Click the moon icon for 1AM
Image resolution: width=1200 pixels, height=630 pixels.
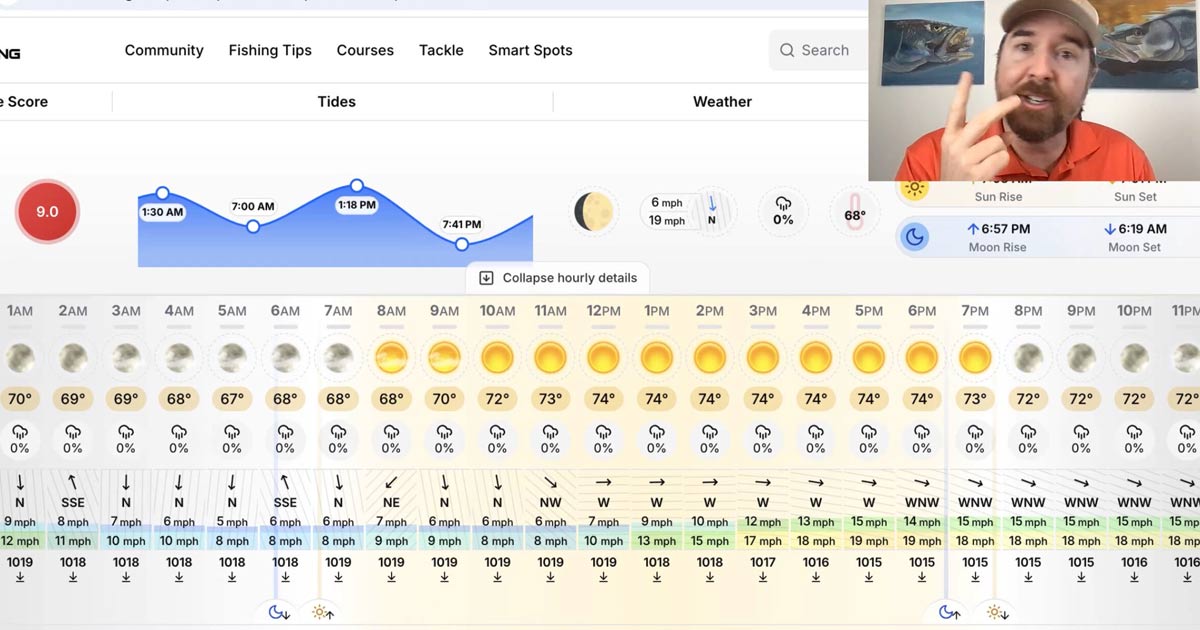pyautogui.click(x=20, y=357)
